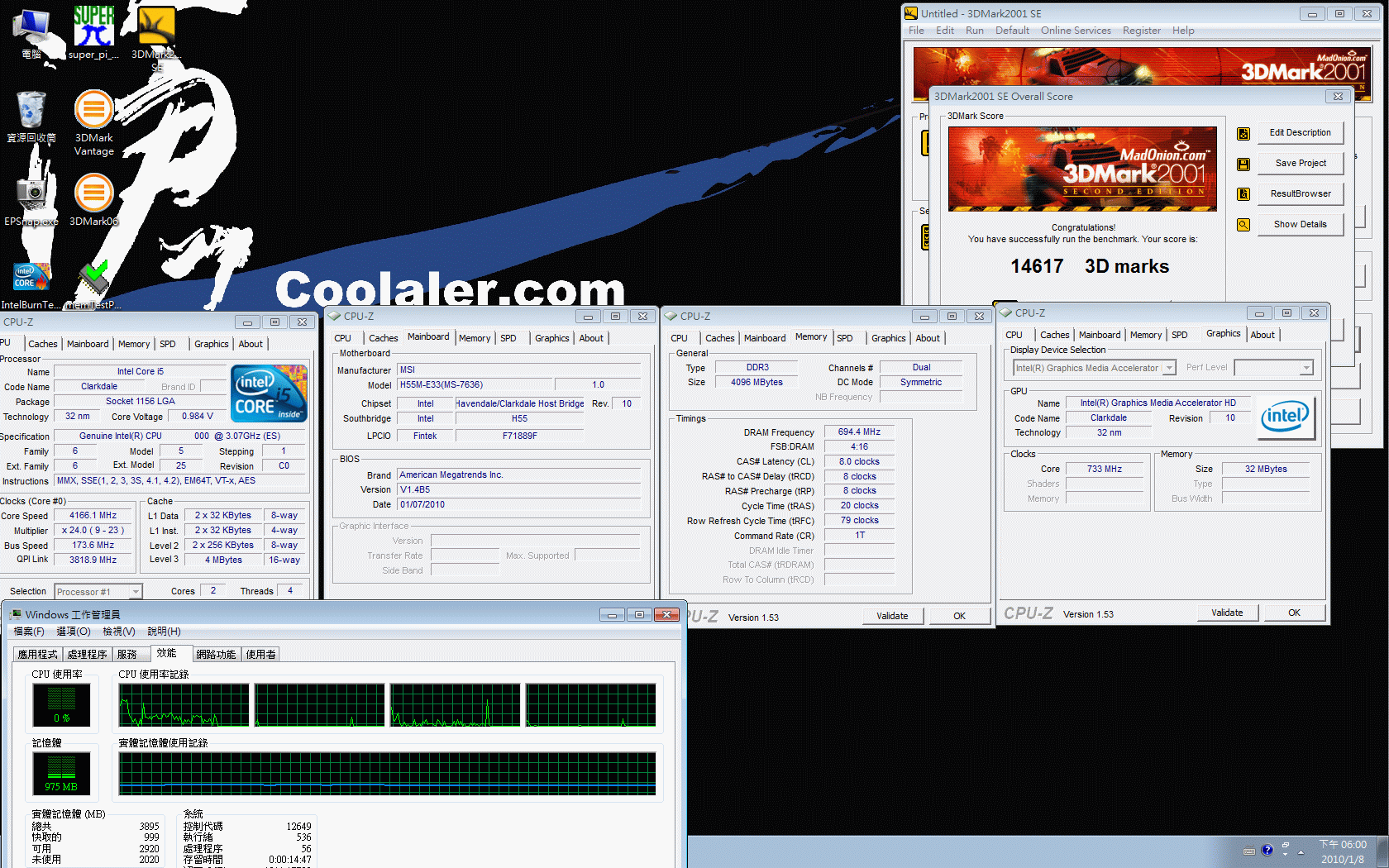
Task: Launch 3DMark Vantage from the desktop
Action: click(x=93, y=122)
